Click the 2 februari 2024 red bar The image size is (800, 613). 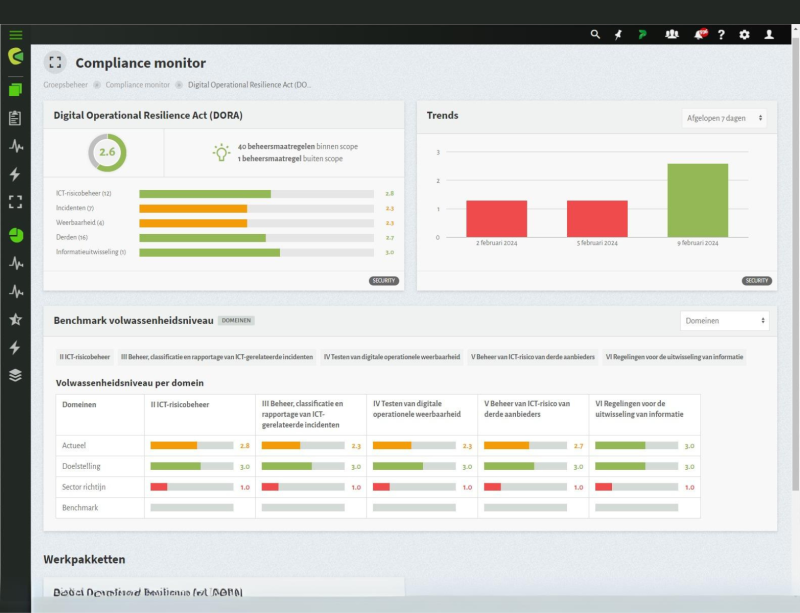496,219
